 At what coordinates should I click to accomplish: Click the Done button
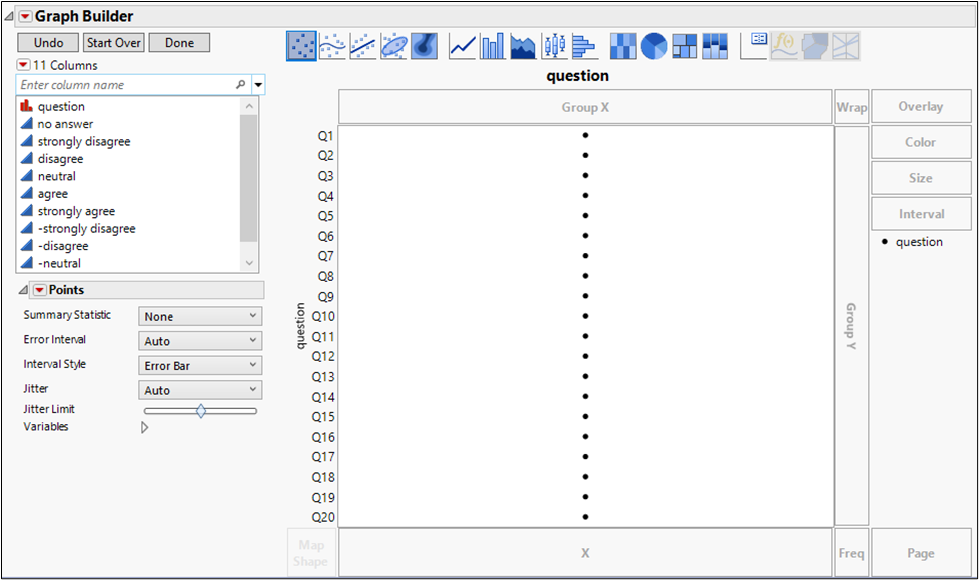tap(179, 42)
